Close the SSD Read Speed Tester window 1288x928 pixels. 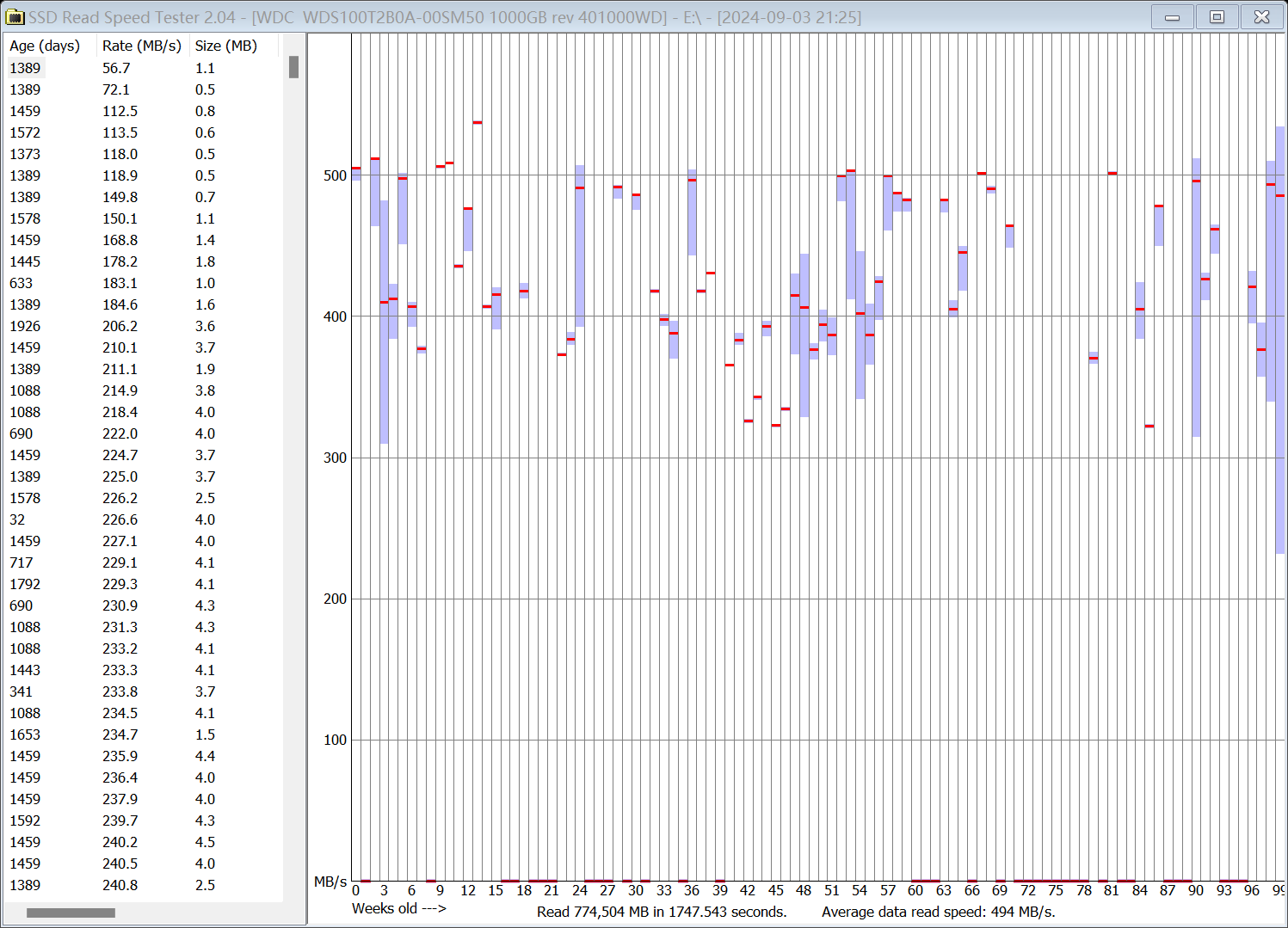click(x=1261, y=17)
